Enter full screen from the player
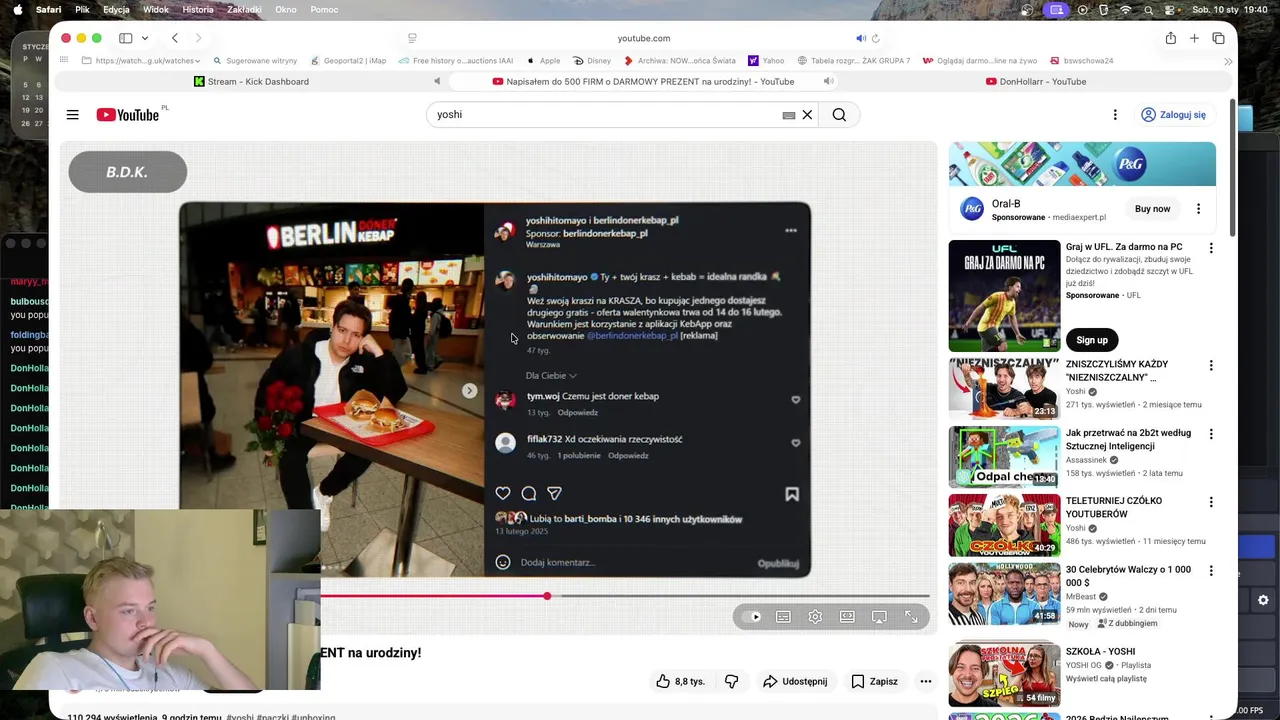 click(911, 617)
